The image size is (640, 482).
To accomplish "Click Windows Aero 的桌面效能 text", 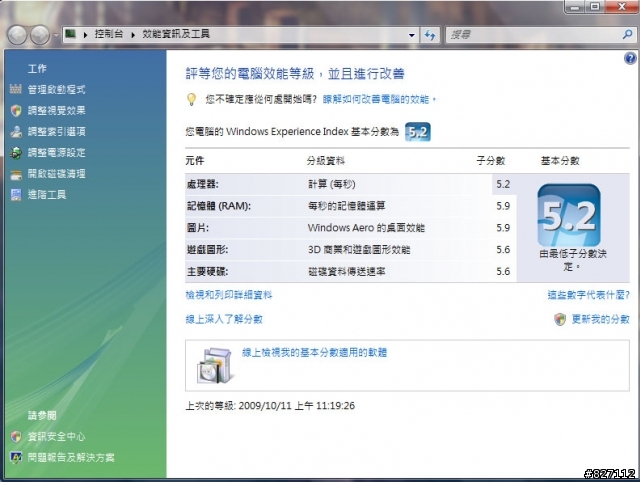I will tap(366, 228).
